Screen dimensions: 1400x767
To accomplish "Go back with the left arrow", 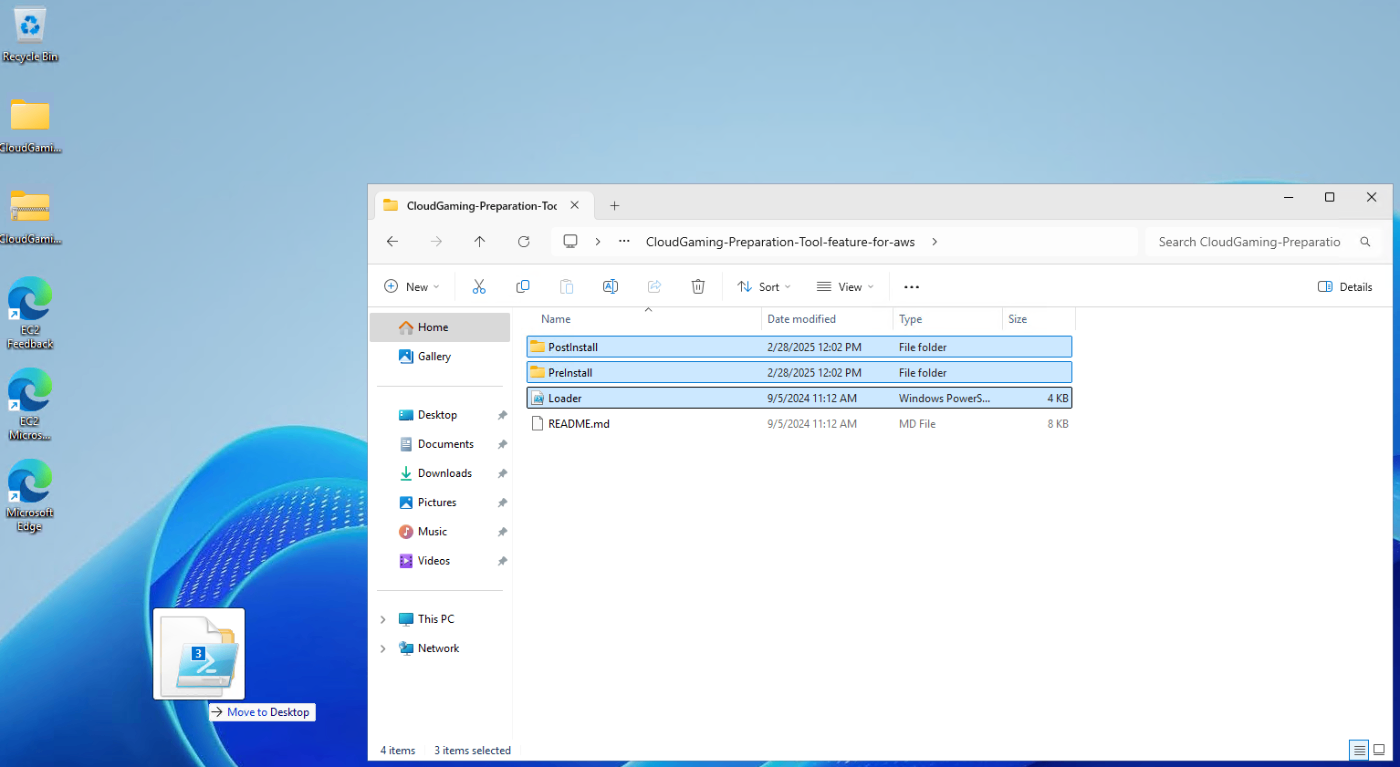I will pyautogui.click(x=392, y=242).
